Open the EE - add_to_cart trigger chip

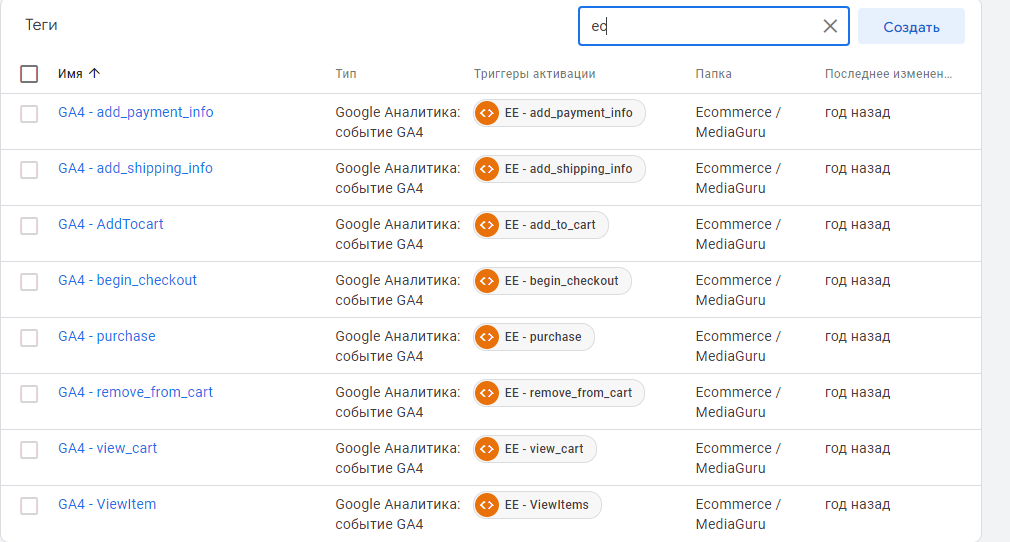(541, 225)
